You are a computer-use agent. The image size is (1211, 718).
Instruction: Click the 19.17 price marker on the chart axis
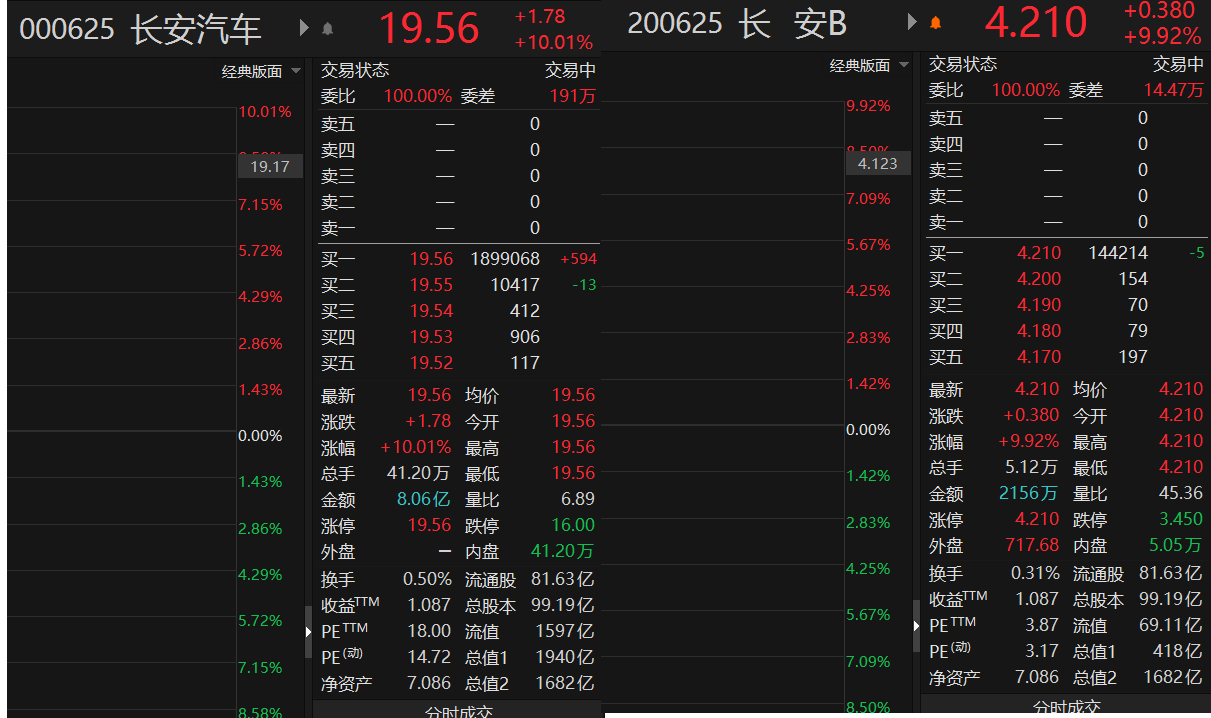(270, 166)
